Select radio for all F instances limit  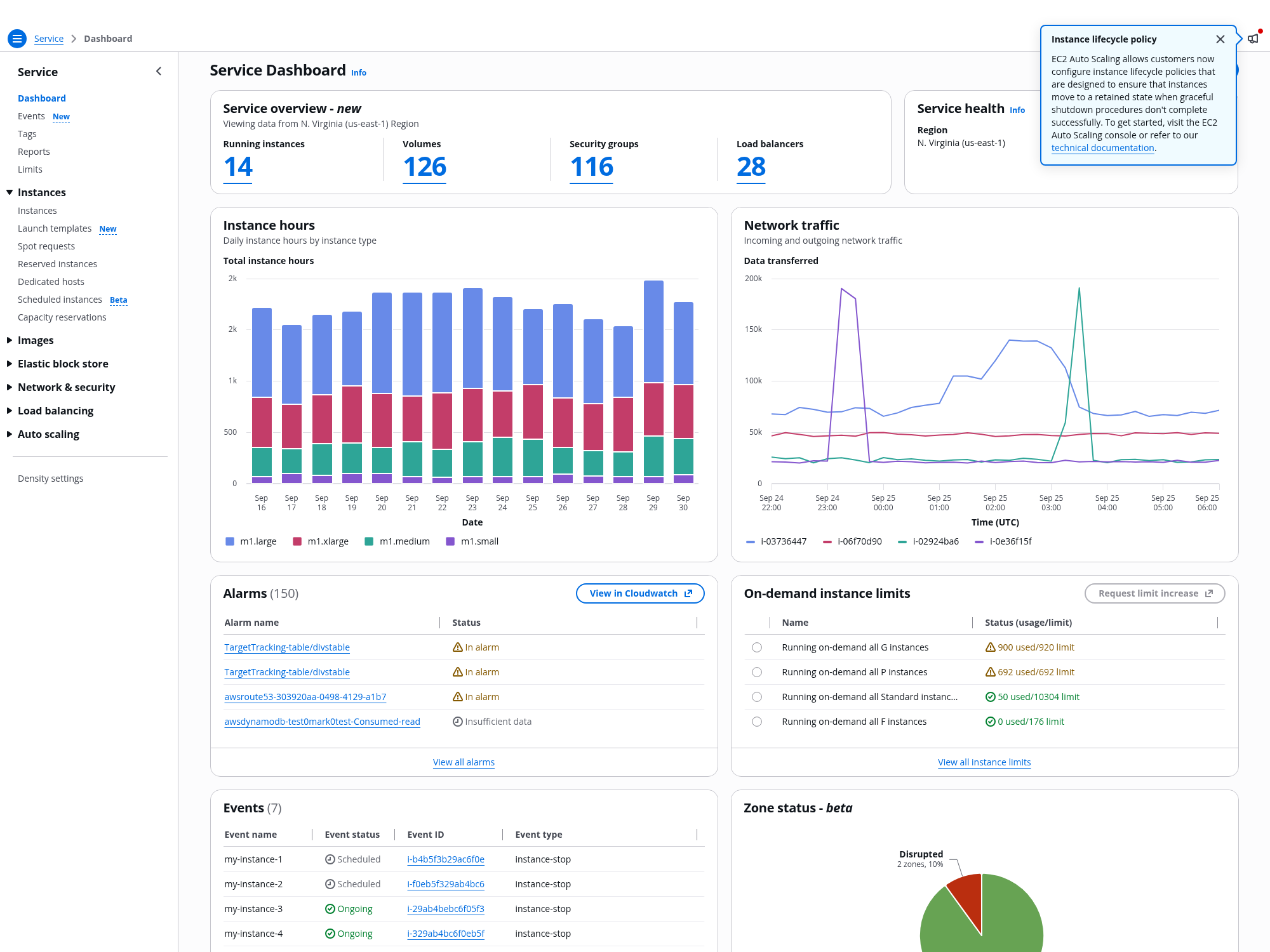756,722
